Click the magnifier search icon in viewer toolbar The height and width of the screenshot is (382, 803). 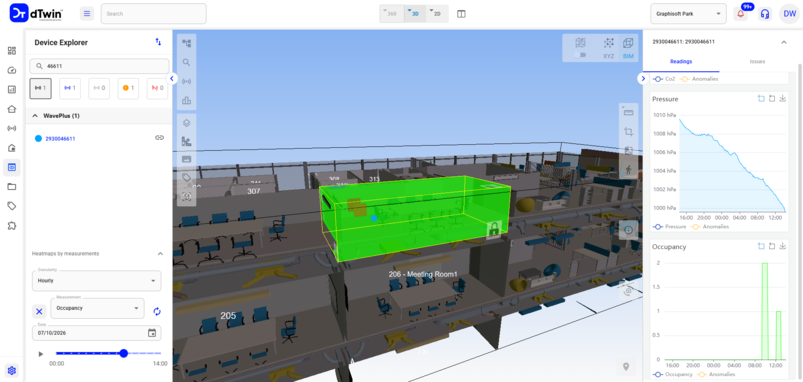186,62
